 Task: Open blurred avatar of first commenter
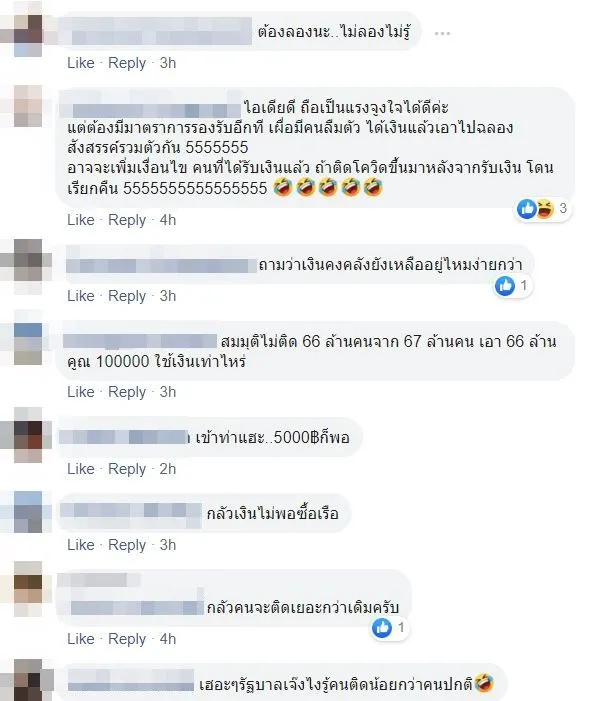(28, 35)
